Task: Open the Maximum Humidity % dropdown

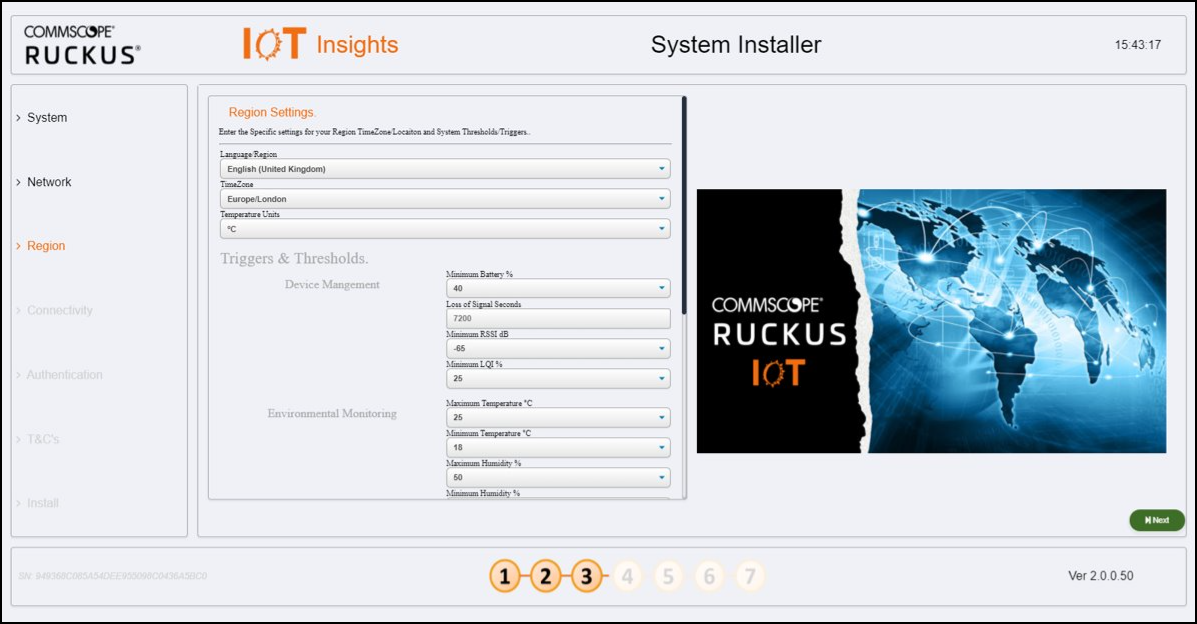Action: point(558,477)
